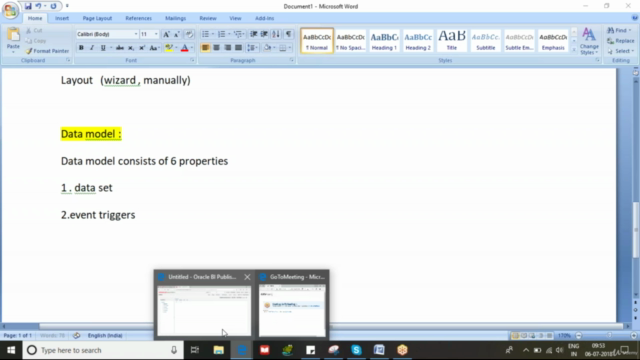Apply the Heading 1 style
640x360 pixels.
[x=384, y=40]
